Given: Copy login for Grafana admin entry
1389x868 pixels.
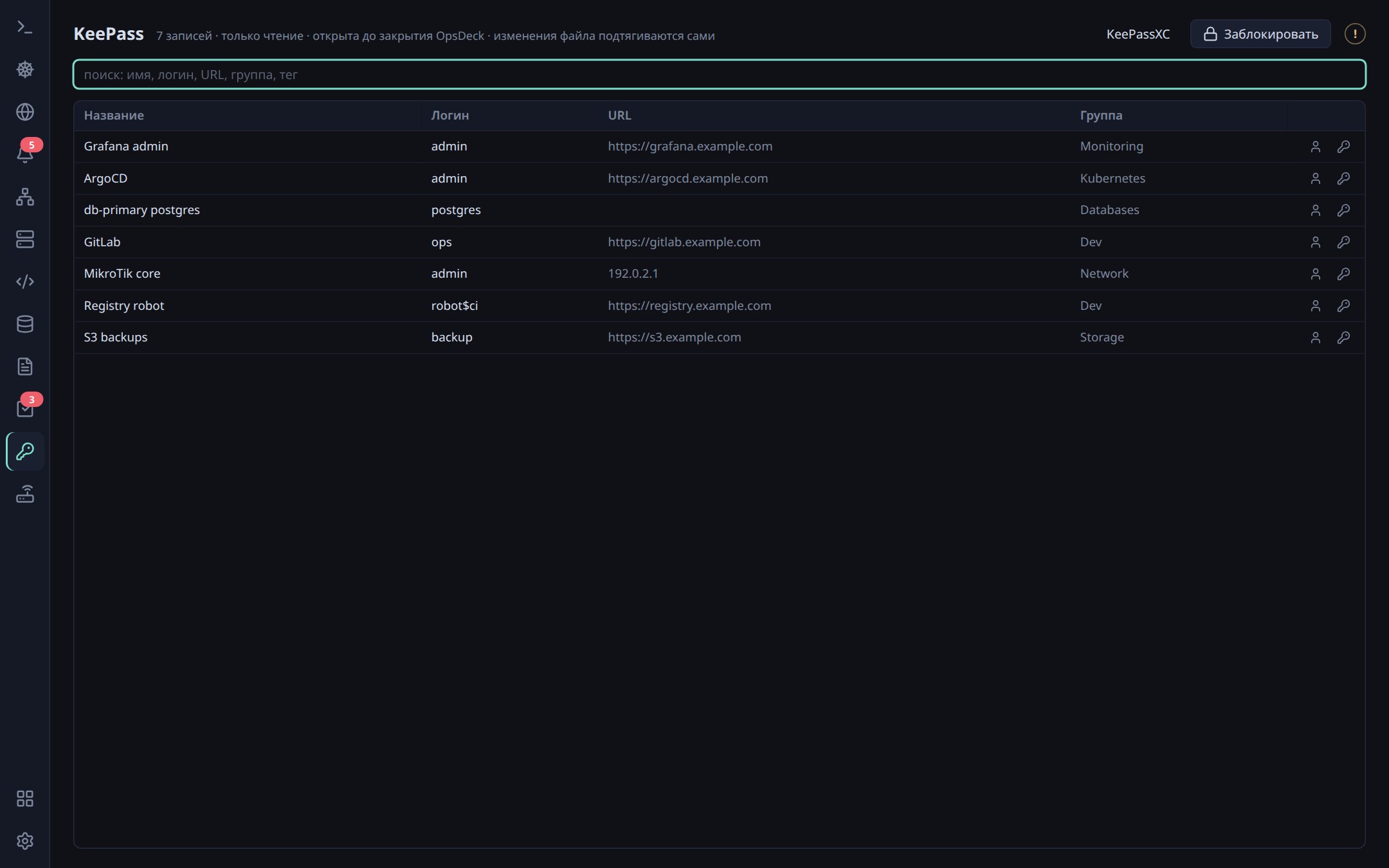Looking at the screenshot, I should tap(1315, 147).
